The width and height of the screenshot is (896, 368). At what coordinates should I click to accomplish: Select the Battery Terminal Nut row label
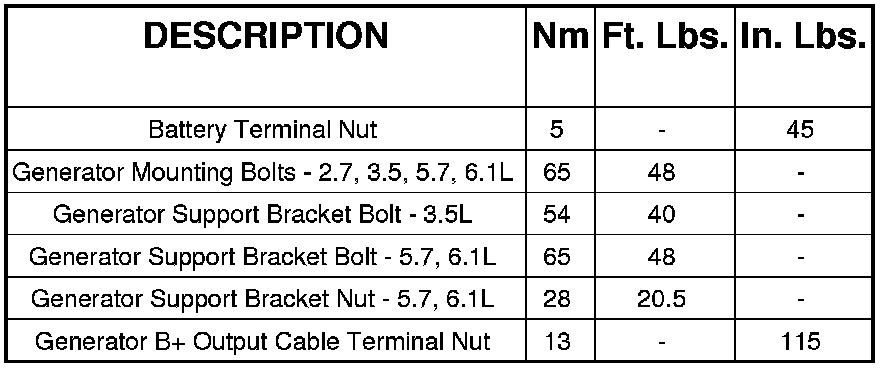pyautogui.click(x=263, y=130)
